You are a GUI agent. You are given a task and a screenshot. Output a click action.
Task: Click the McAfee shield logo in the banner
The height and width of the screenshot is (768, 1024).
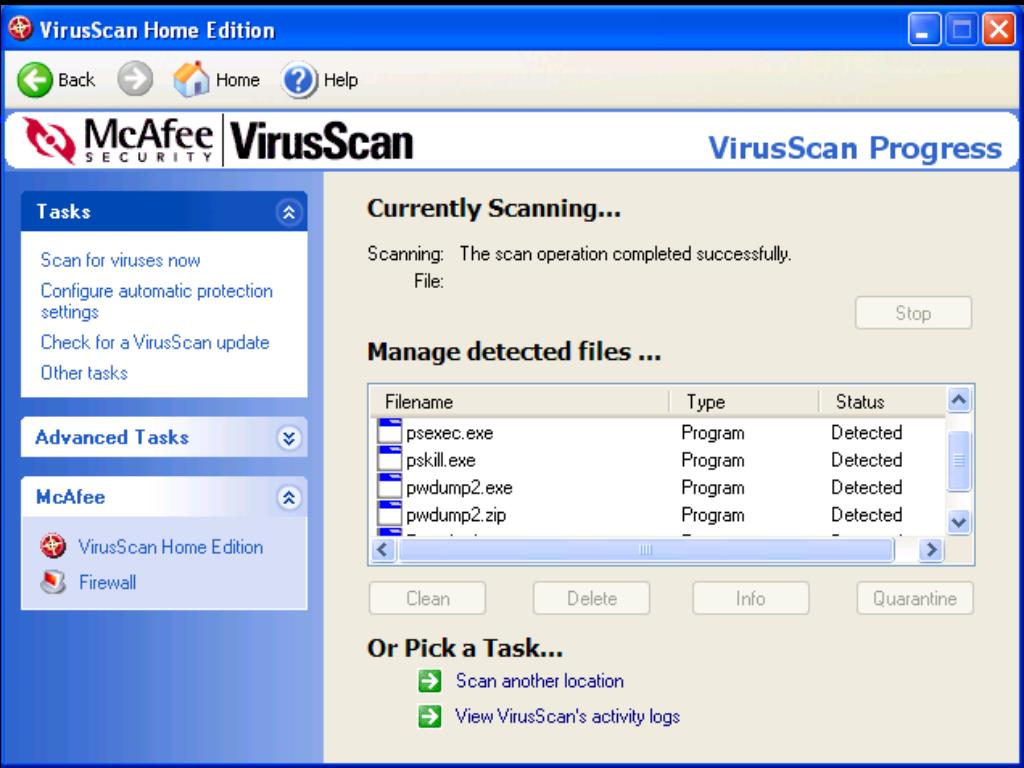[x=50, y=139]
